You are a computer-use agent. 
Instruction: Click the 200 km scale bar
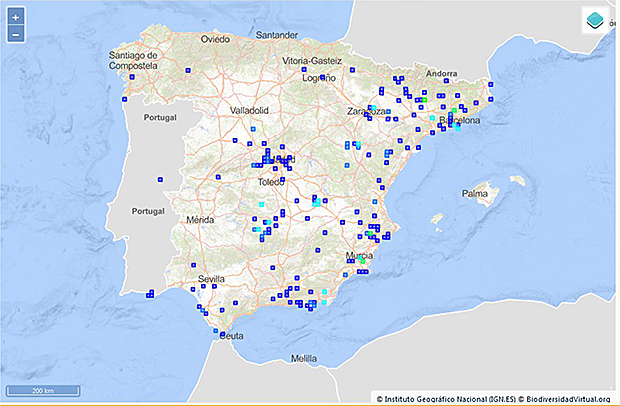coord(41,389)
